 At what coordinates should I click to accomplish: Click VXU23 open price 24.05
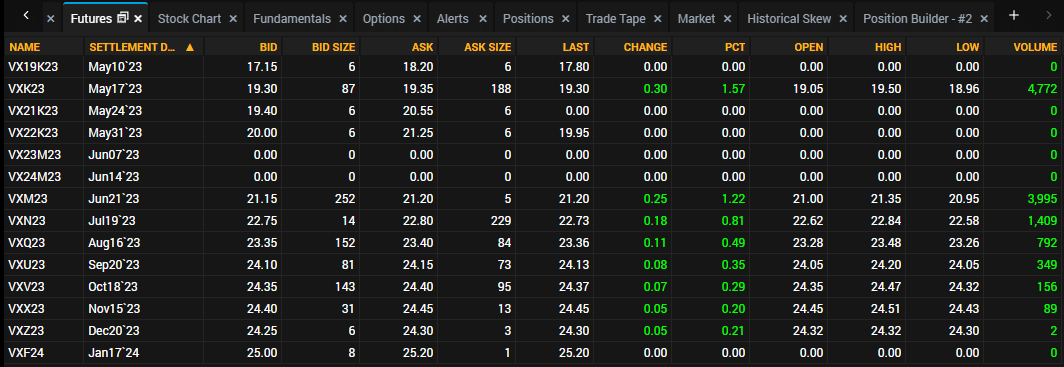tap(809, 265)
